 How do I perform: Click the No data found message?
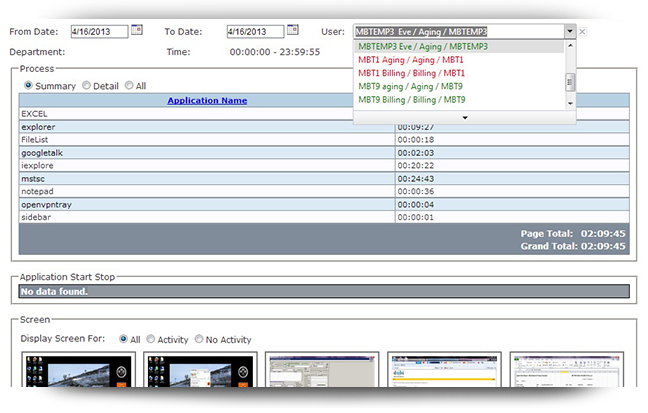54,291
